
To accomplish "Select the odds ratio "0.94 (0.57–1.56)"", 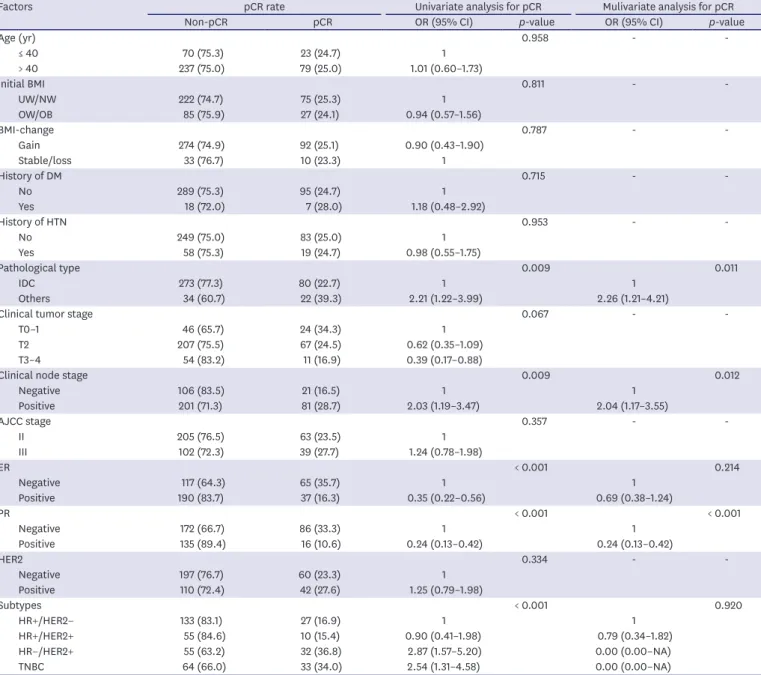I will point(444,115).
